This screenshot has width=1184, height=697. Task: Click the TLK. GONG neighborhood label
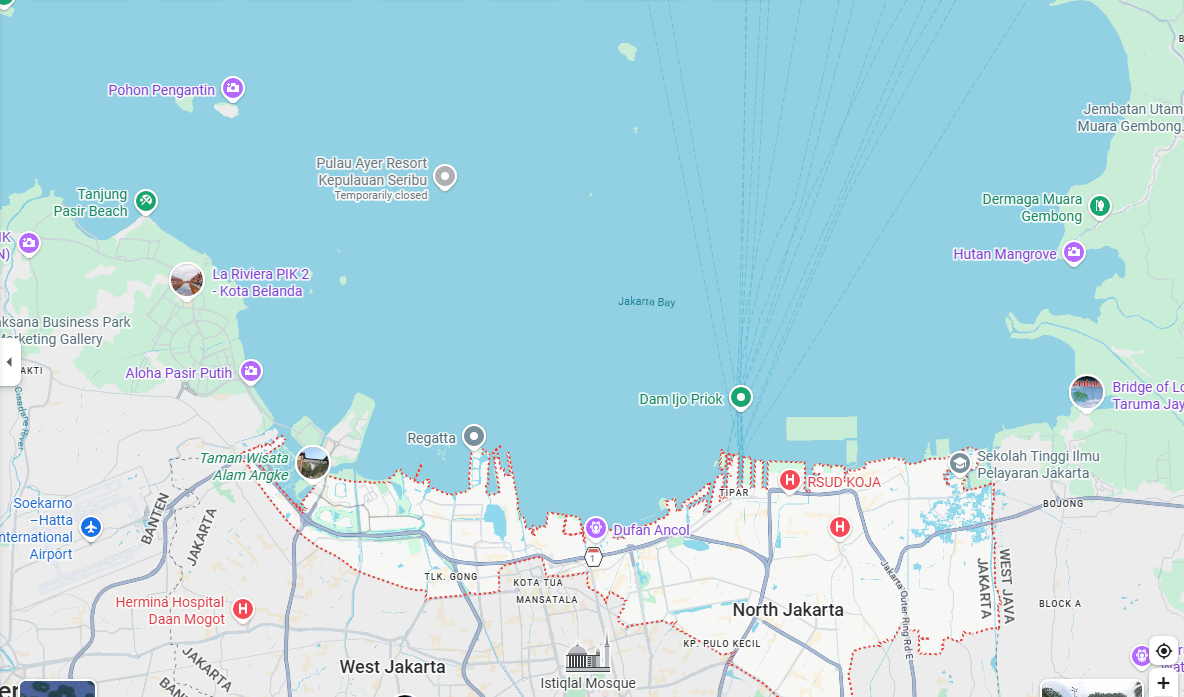(451, 577)
